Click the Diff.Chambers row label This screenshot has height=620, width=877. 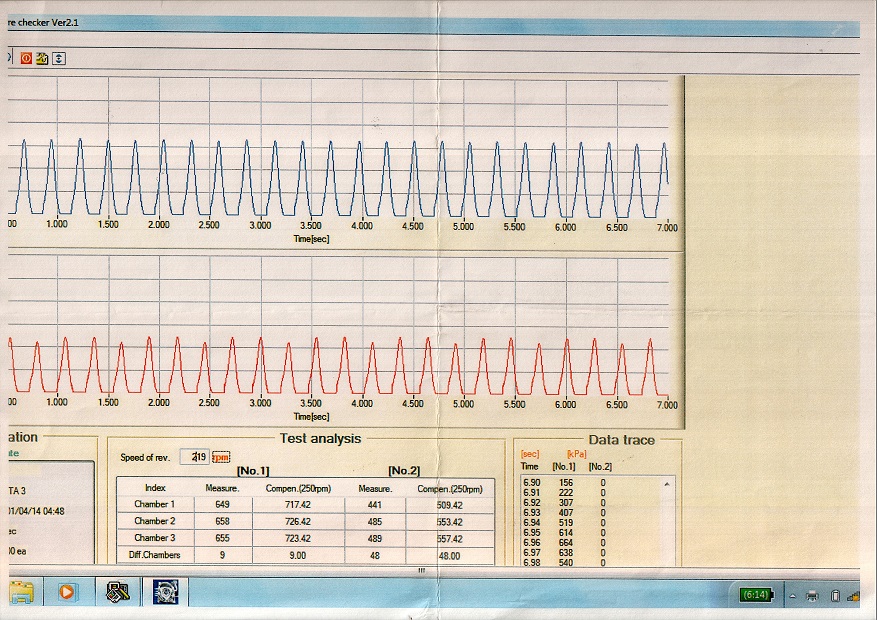tap(154, 555)
